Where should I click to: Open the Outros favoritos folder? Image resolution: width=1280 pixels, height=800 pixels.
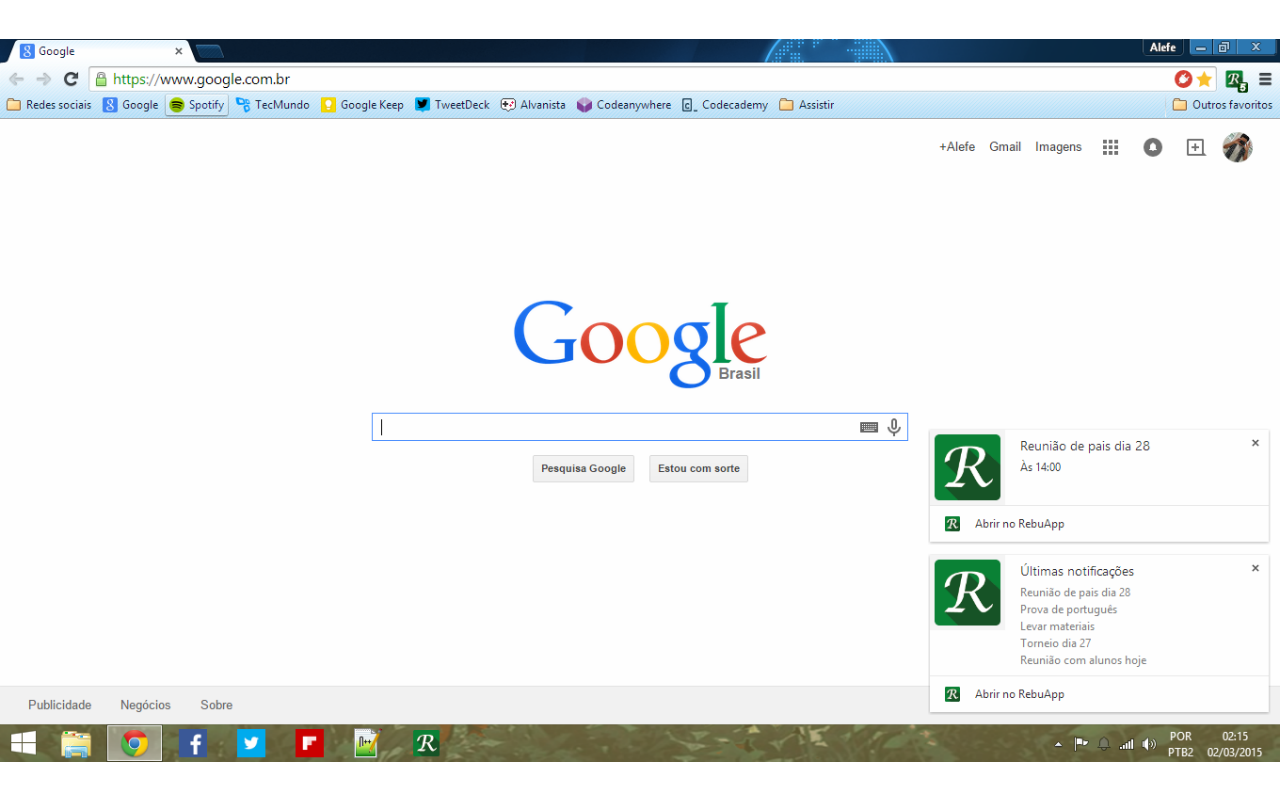tap(1222, 105)
